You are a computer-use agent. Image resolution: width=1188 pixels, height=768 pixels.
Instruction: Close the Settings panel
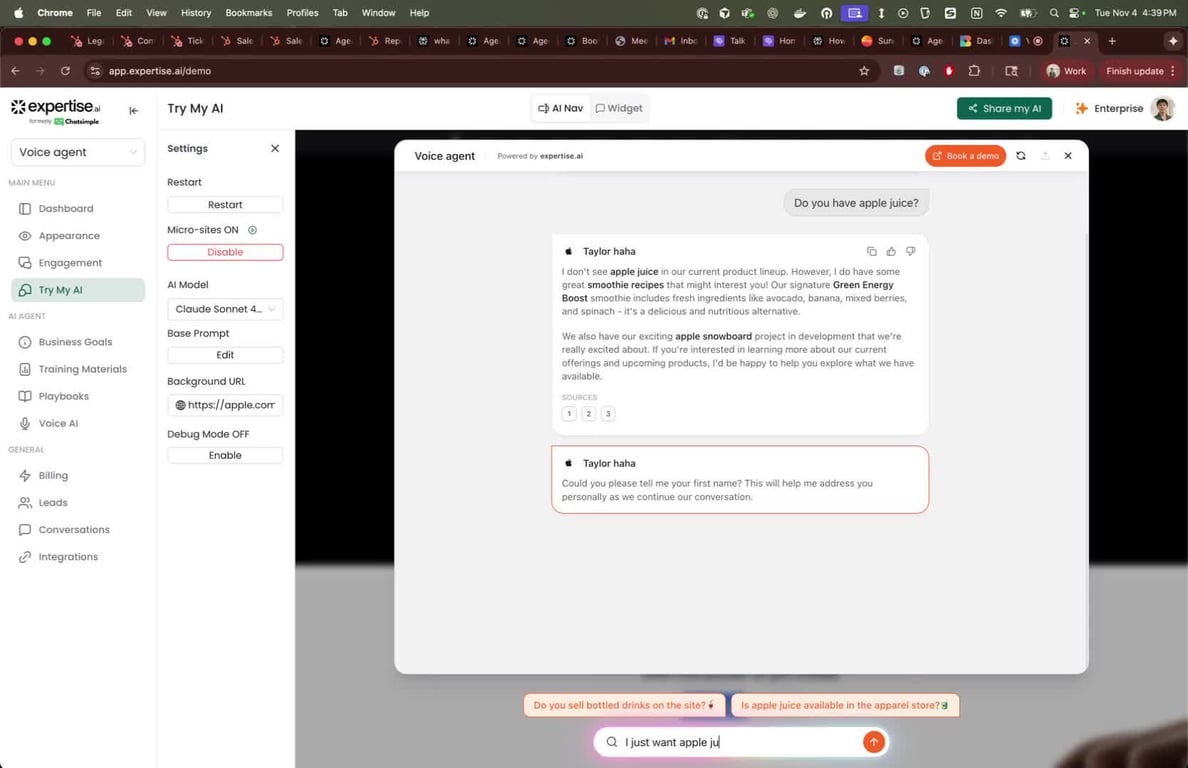coord(275,148)
